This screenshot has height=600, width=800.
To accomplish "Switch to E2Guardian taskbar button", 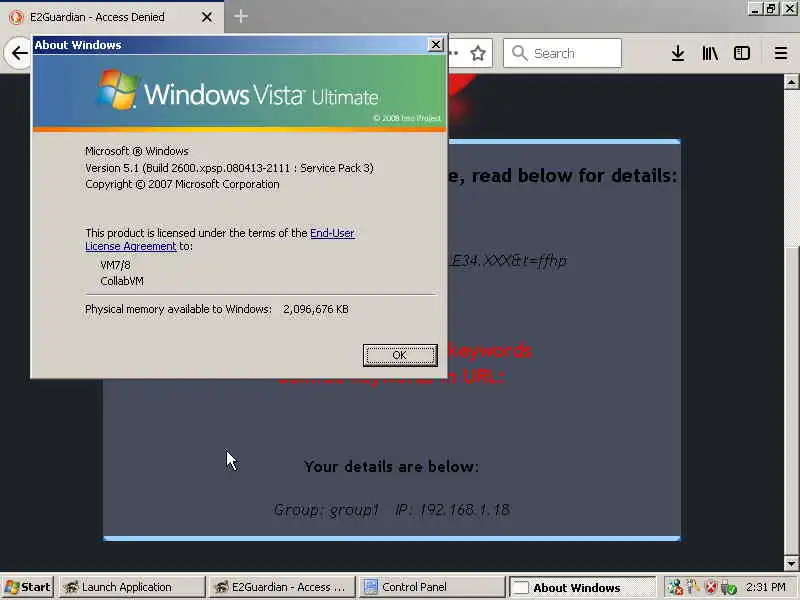I will [x=282, y=587].
